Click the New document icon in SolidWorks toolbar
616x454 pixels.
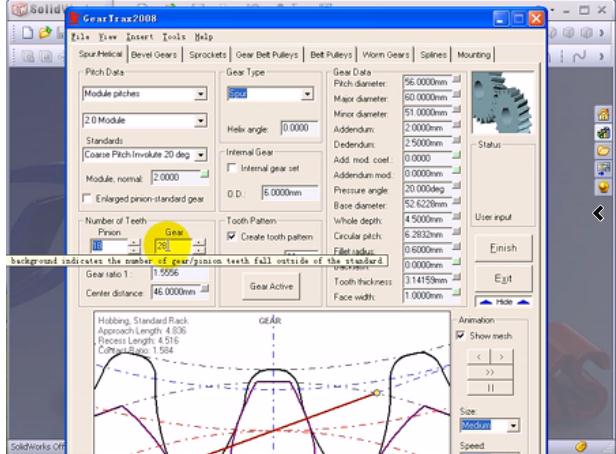28,33
